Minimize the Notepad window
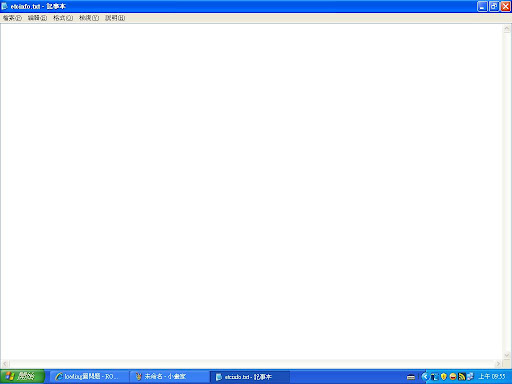The width and height of the screenshot is (512, 384). [x=482, y=6]
